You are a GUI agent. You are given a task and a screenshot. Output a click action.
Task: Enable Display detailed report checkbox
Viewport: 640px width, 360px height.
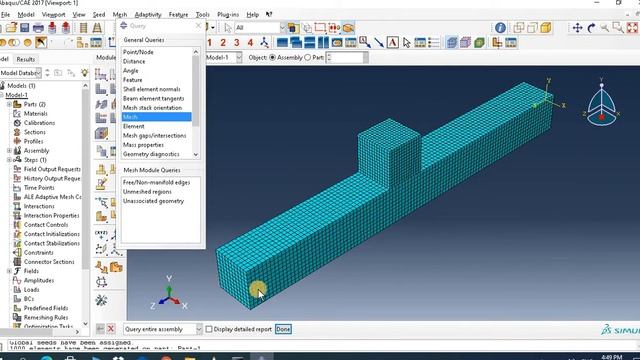[x=209, y=329]
